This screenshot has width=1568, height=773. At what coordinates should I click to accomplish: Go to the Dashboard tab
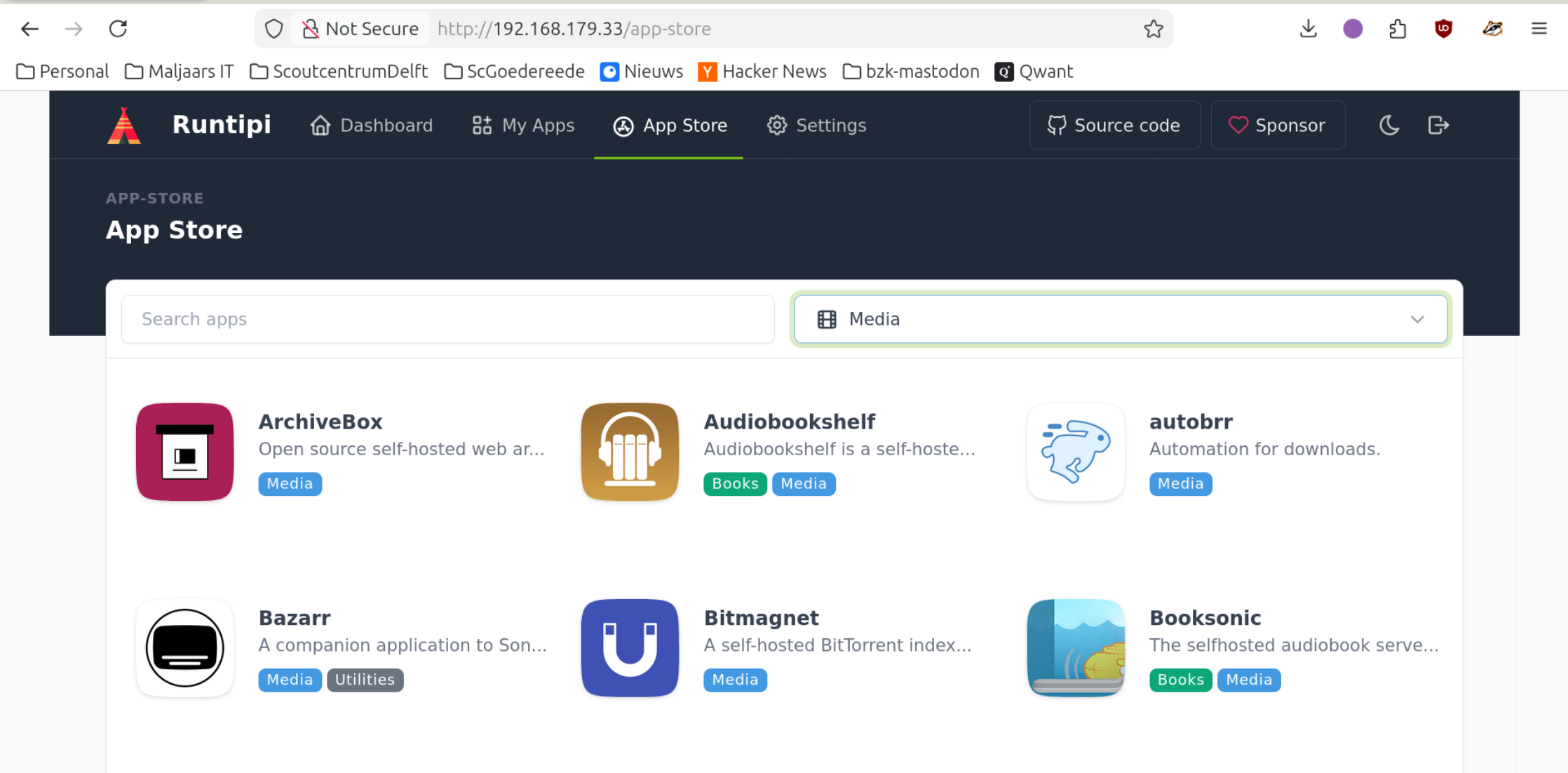[372, 126]
